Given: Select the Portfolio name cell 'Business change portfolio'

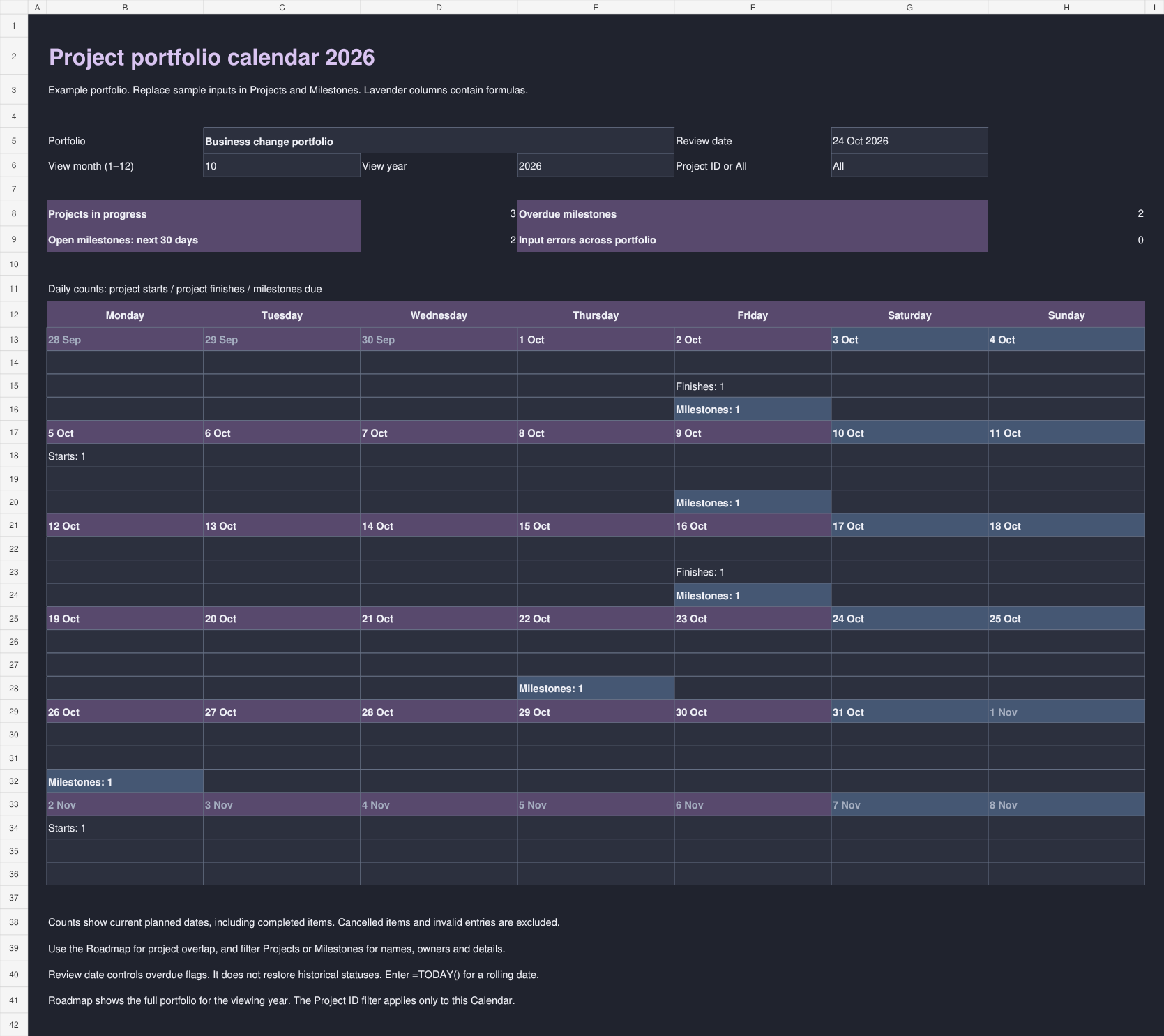Looking at the screenshot, I should pyautogui.click(x=439, y=141).
